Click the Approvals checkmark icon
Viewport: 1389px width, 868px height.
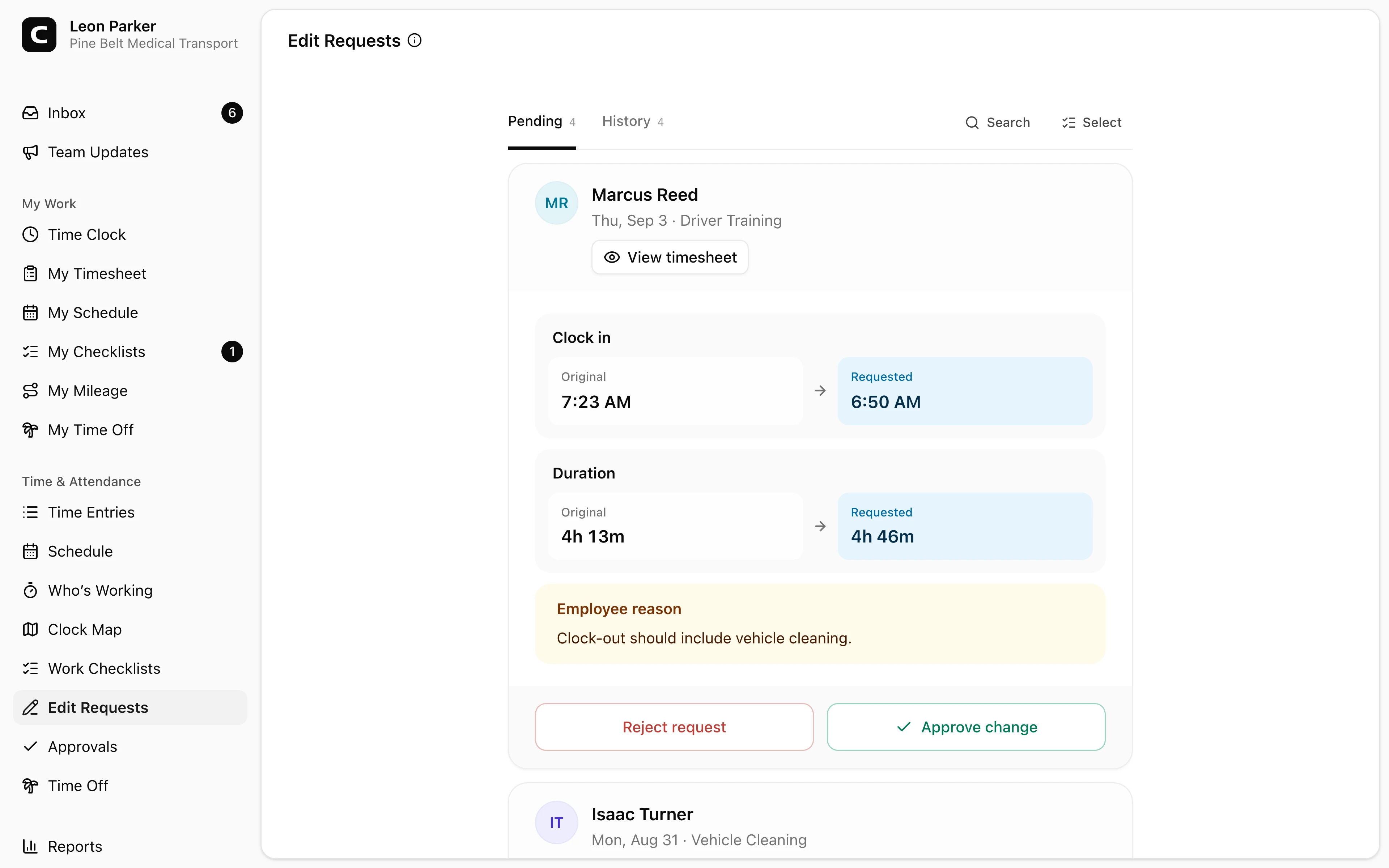(30, 746)
